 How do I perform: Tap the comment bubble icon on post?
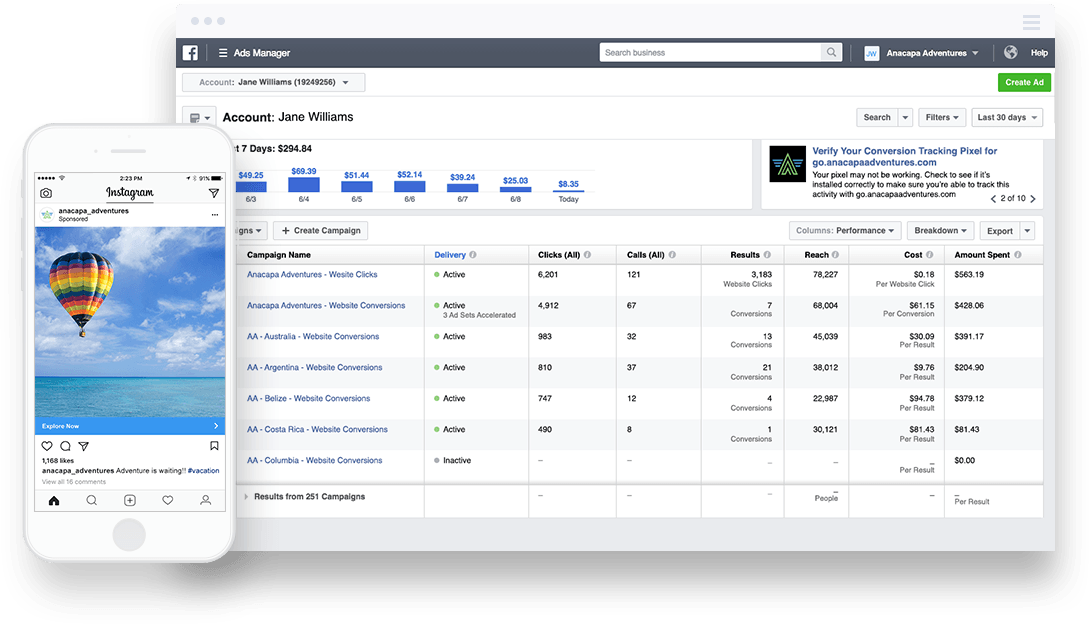tap(65, 446)
